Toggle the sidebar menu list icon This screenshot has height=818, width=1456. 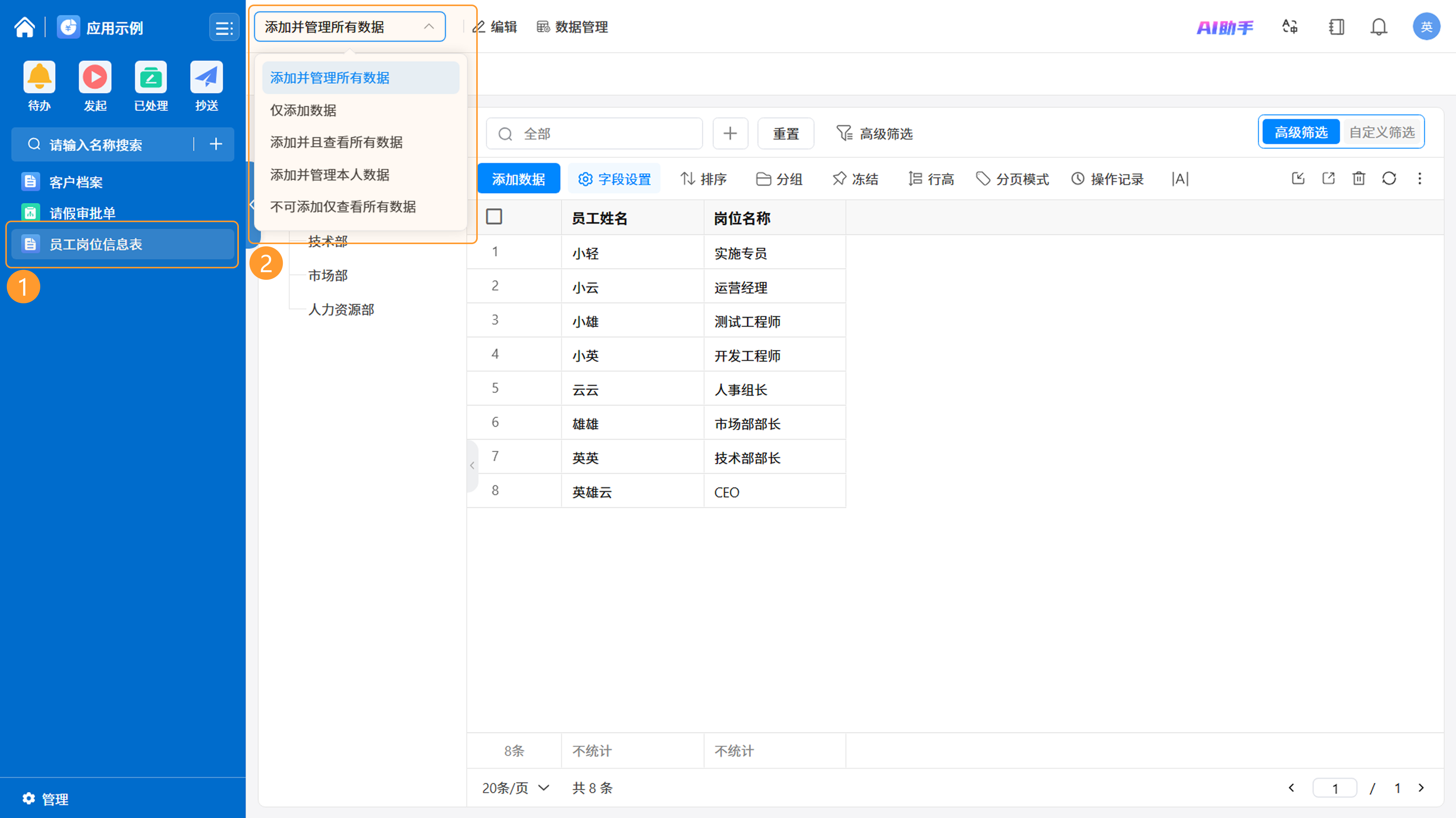click(224, 27)
